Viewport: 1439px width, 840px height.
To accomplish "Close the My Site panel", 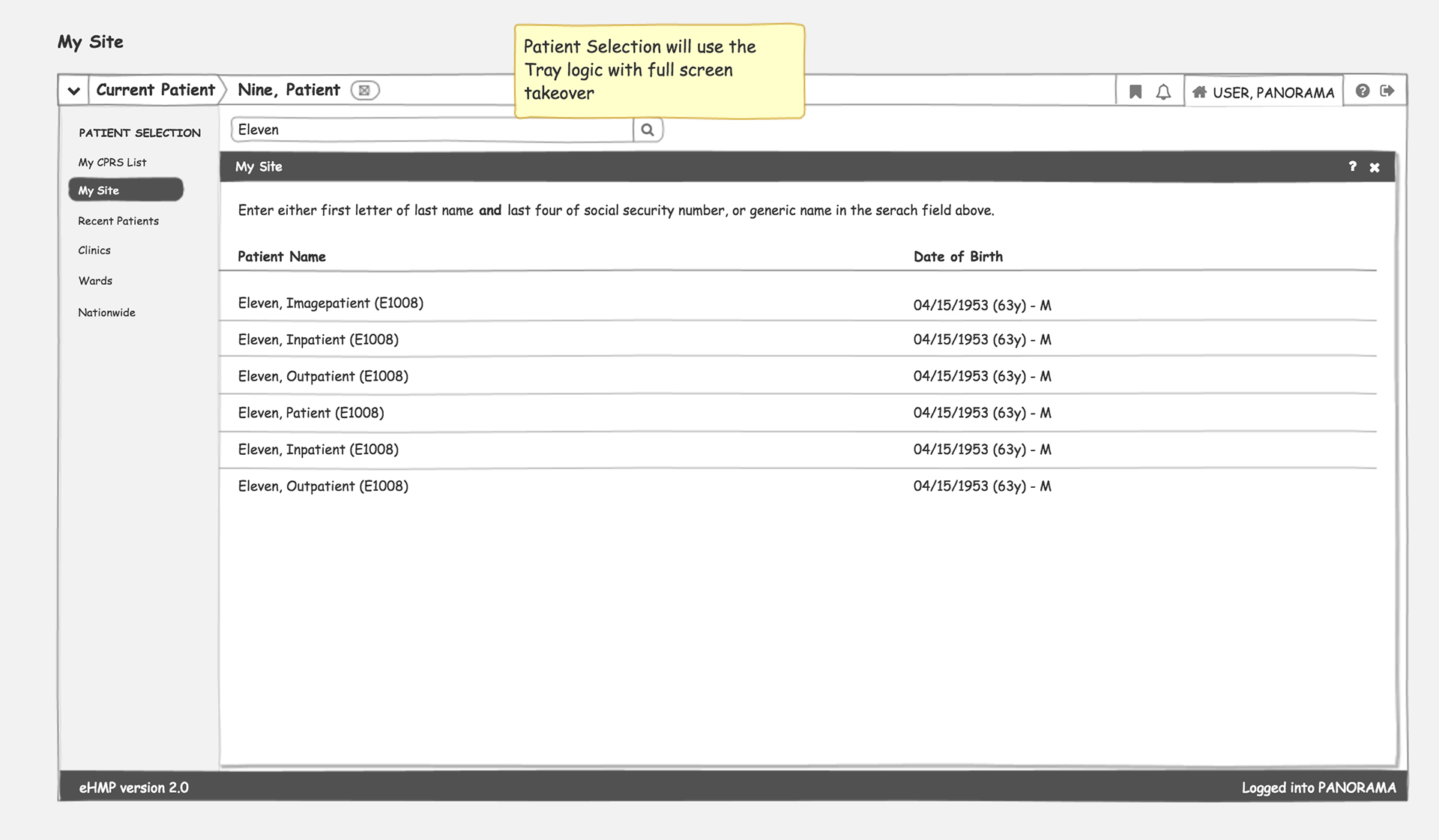I will tap(1375, 167).
